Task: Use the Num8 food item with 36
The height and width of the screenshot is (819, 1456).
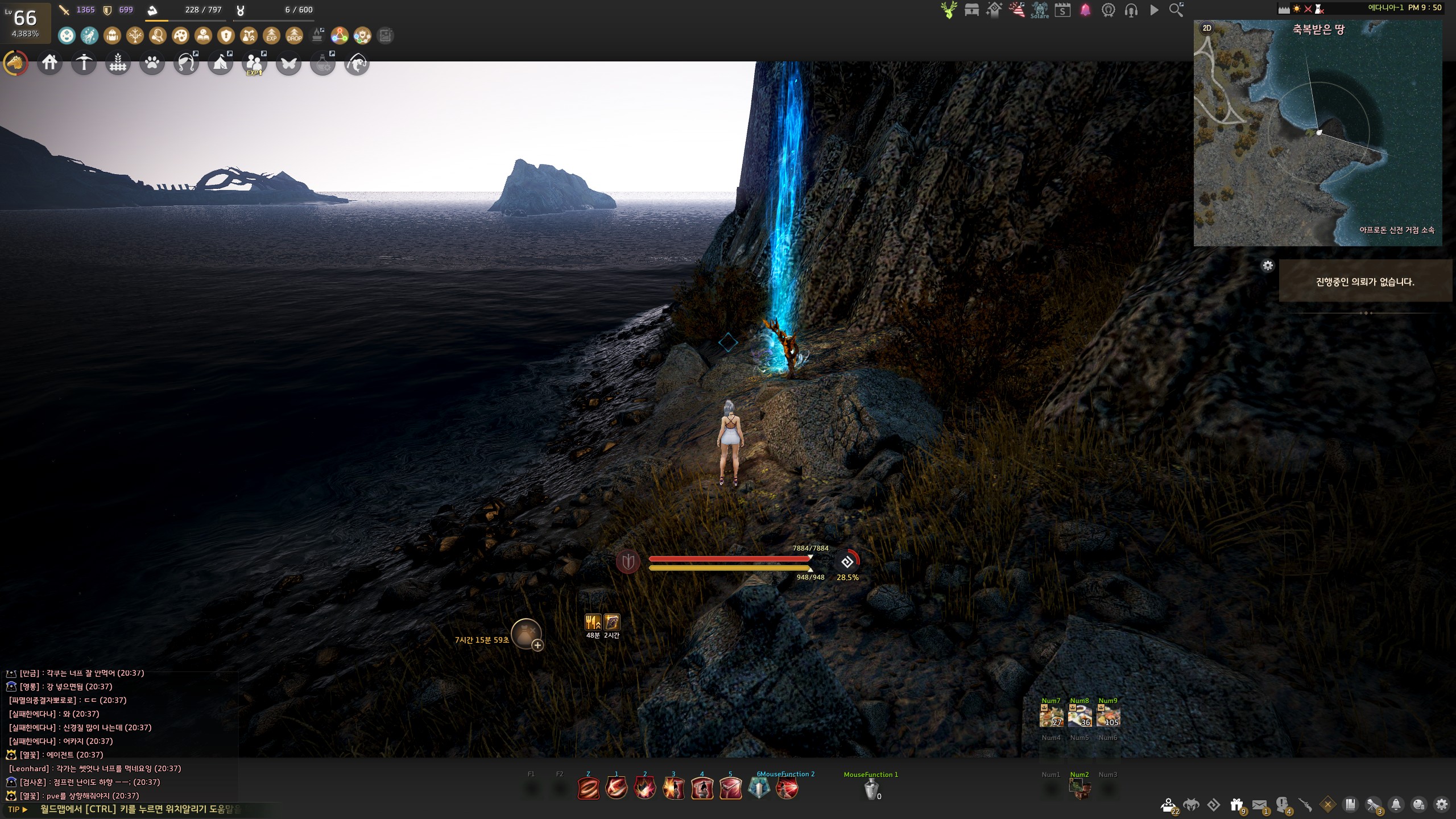Action: pos(1079,715)
